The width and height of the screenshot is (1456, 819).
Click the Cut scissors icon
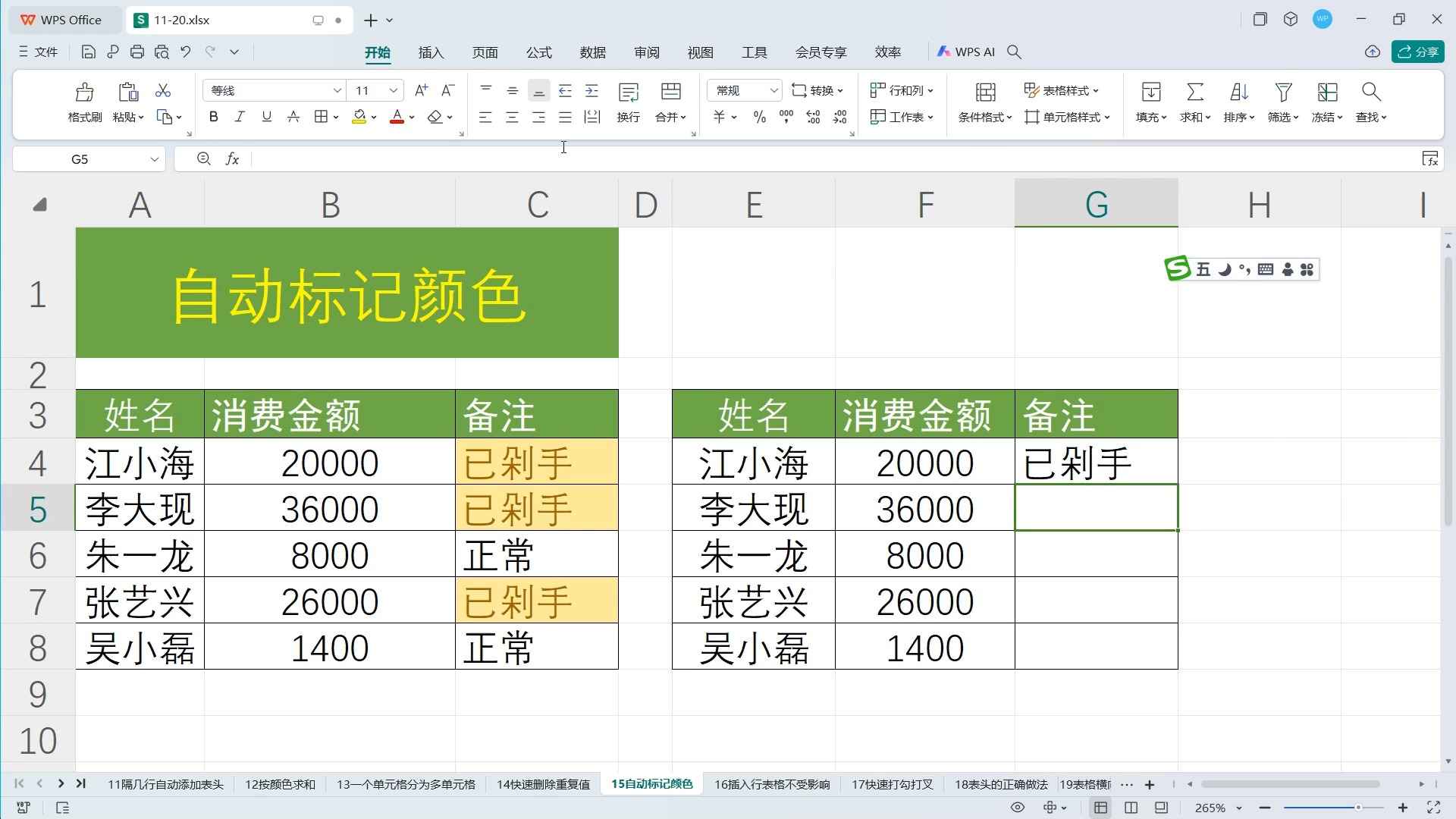[x=163, y=91]
